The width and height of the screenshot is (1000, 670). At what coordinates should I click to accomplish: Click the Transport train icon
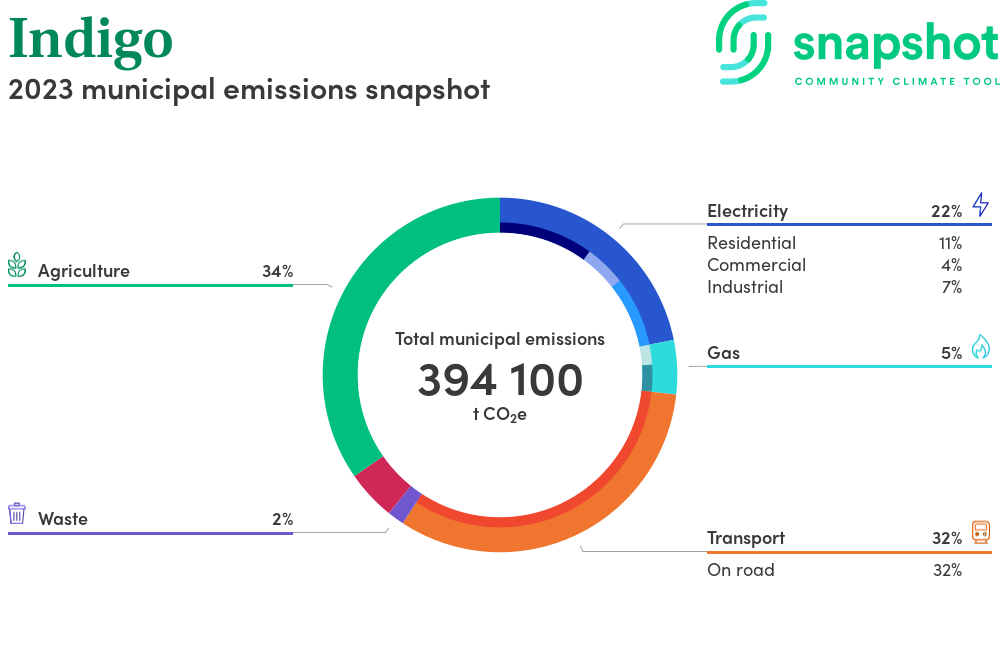pos(981,533)
